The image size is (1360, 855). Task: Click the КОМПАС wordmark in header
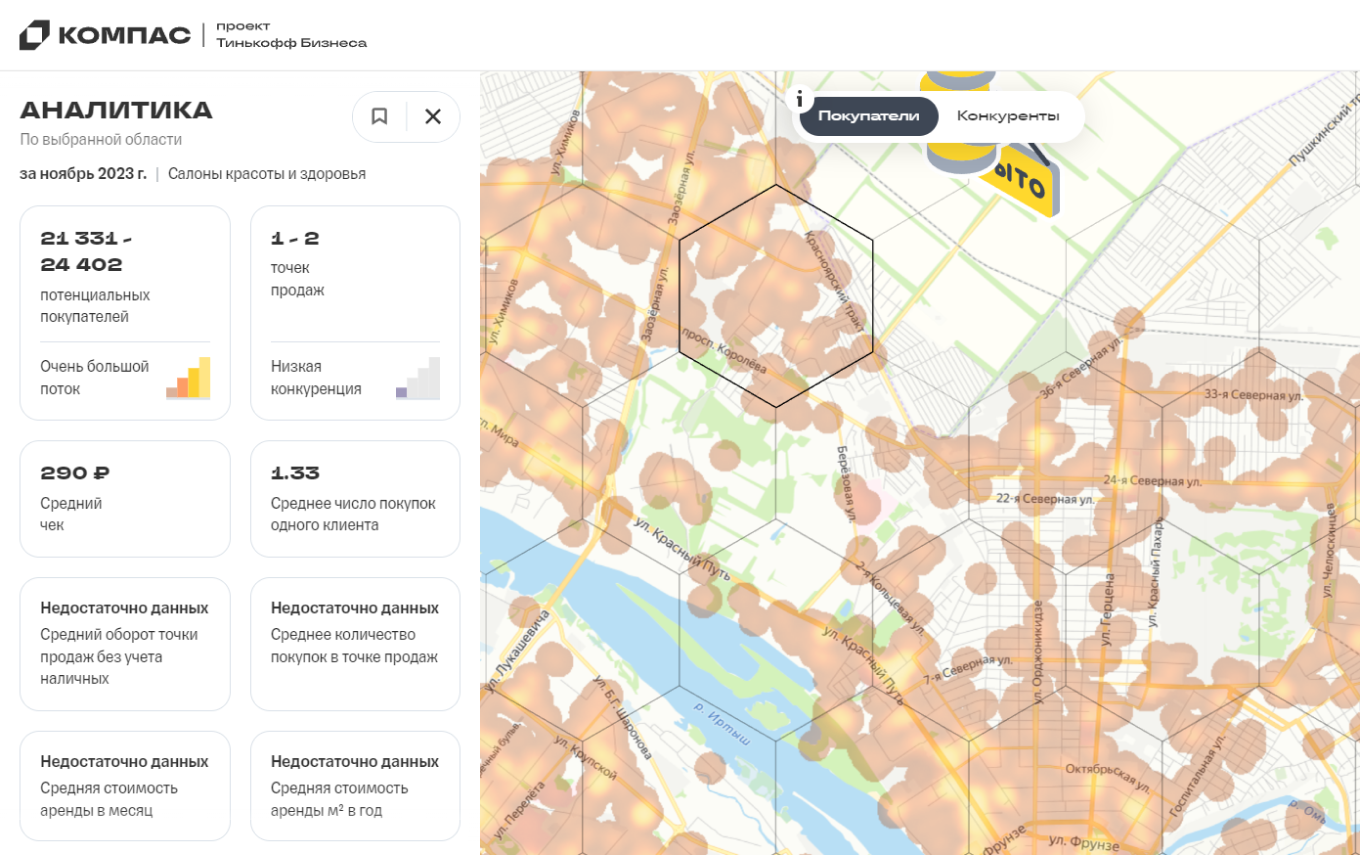click(x=124, y=35)
